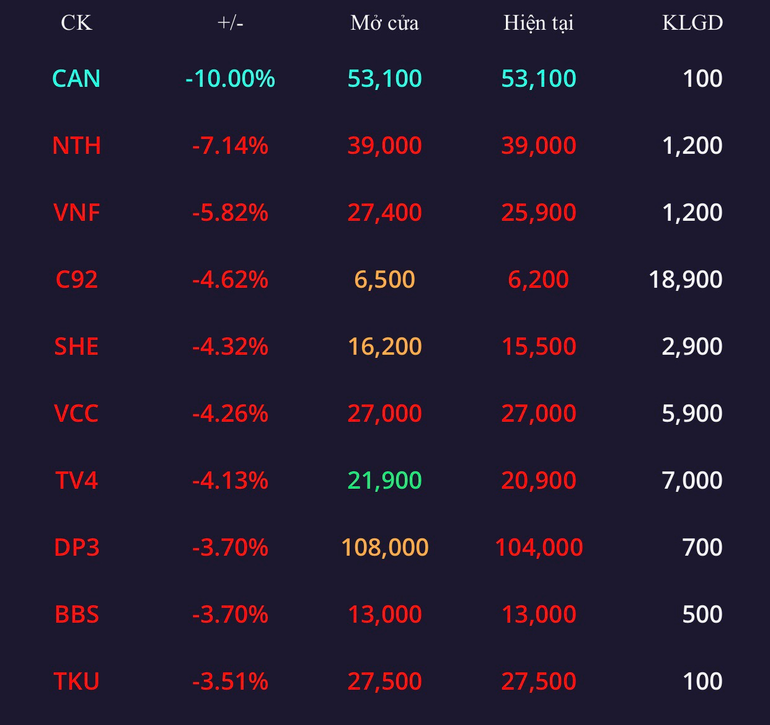770x725 pixels.
Task: Select TV4 opening price 21,900
Action: coord(385,480)
